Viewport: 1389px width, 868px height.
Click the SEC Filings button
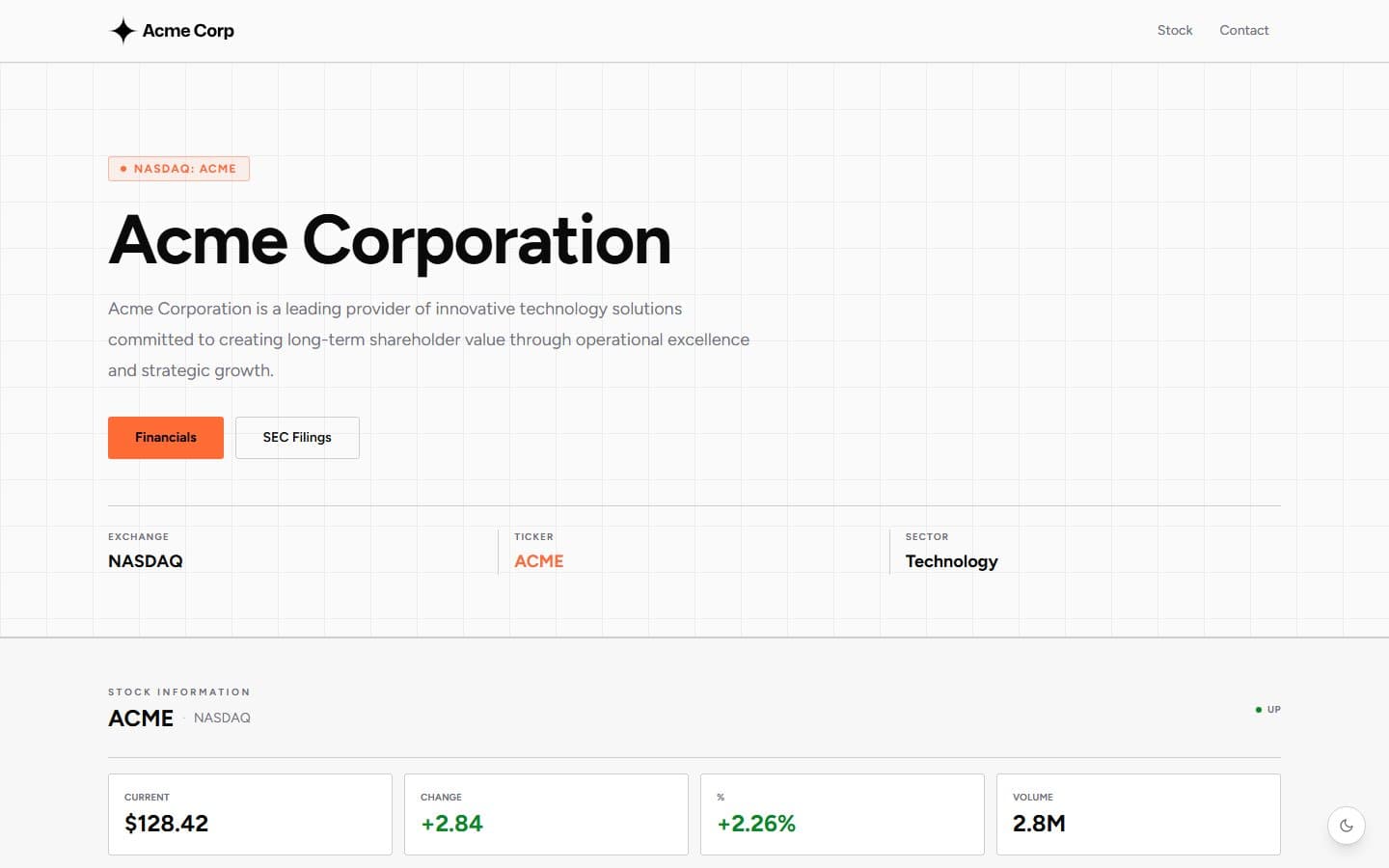point(297,438)
